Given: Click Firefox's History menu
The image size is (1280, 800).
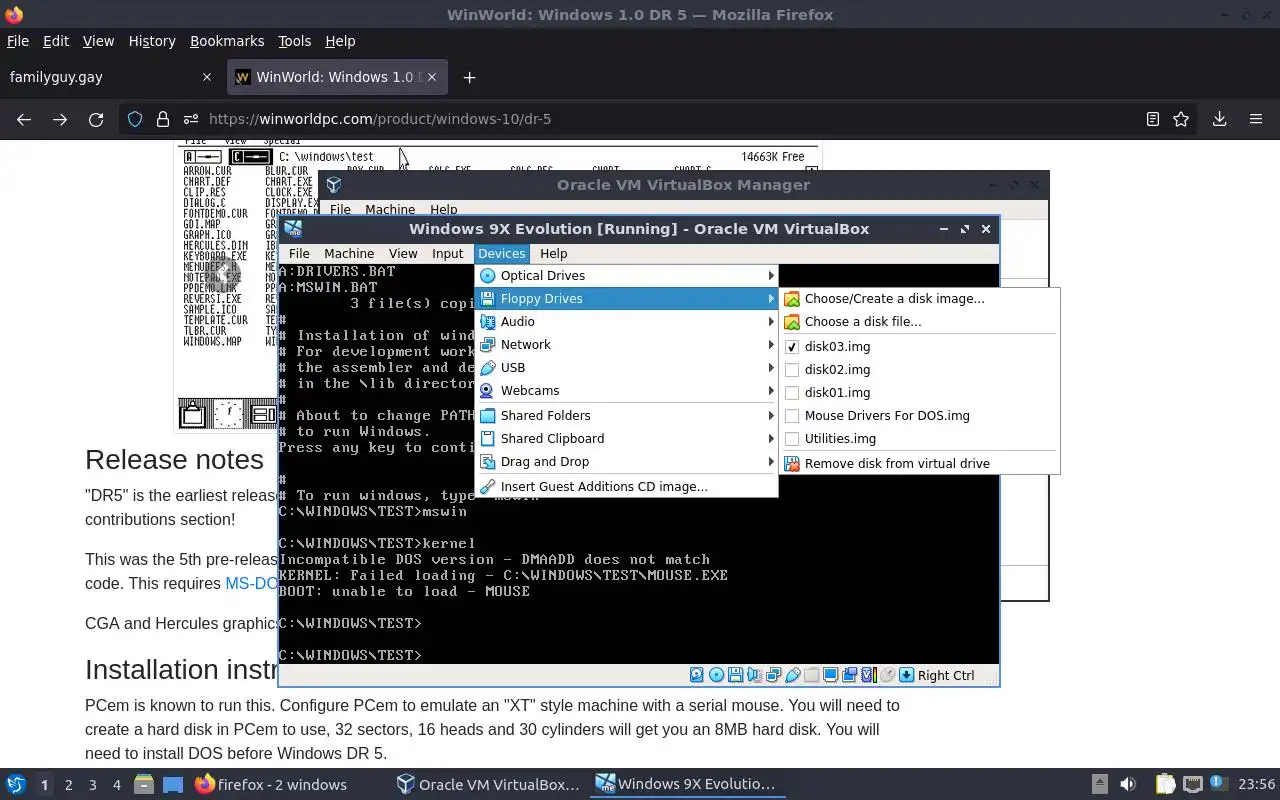Looking at the screenshot, I should [152, 41].
